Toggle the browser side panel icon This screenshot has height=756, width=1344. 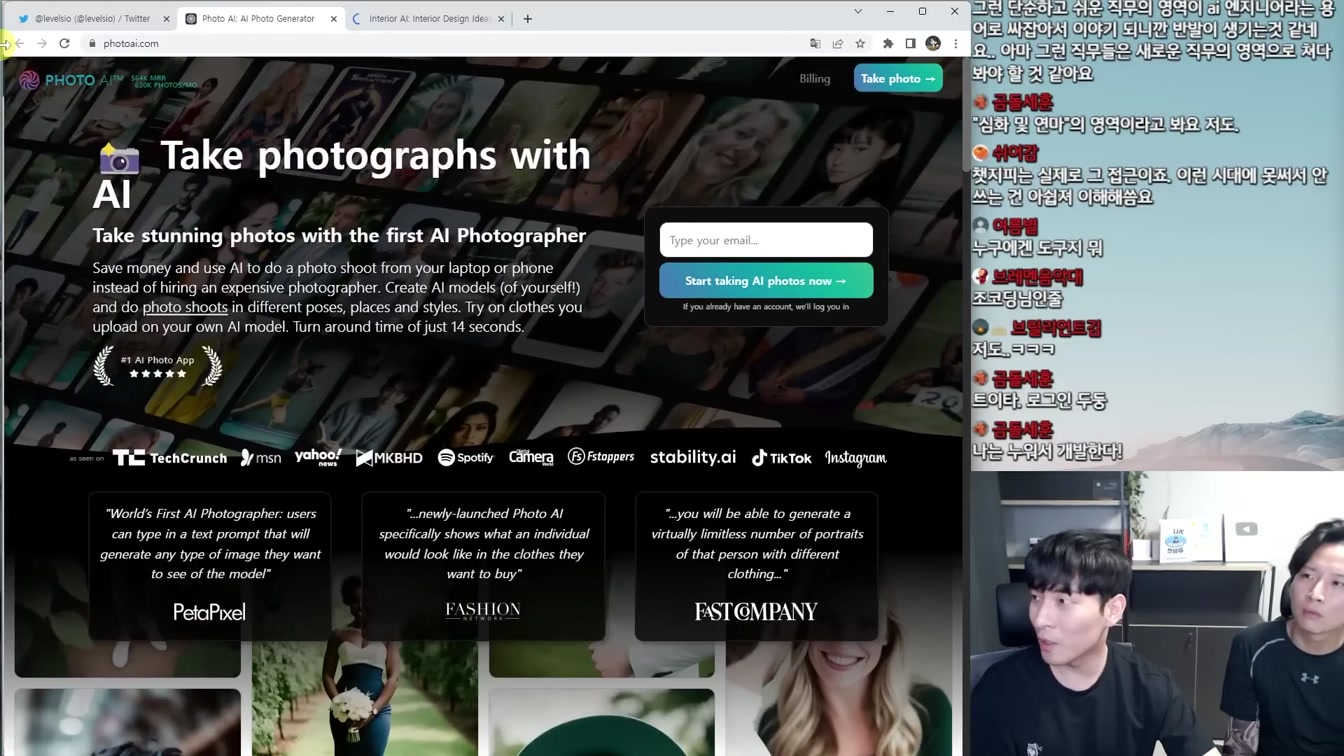pos(910,44)
